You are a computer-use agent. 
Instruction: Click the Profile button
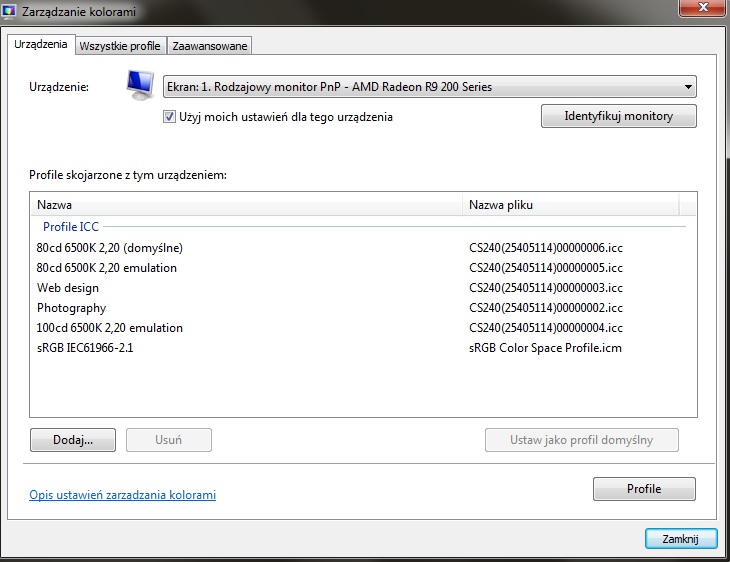point(644,489)
